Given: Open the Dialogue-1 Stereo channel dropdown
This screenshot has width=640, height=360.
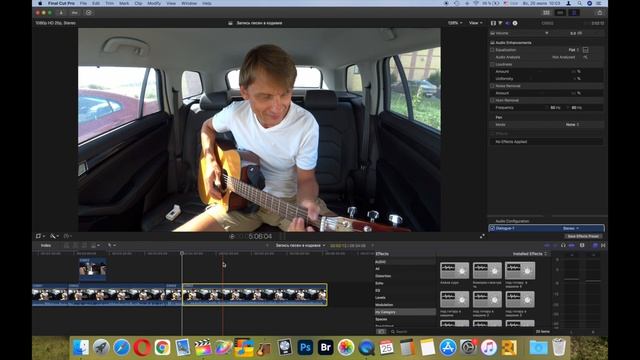Looking at the screenshot, I should (x=571, y=228).
